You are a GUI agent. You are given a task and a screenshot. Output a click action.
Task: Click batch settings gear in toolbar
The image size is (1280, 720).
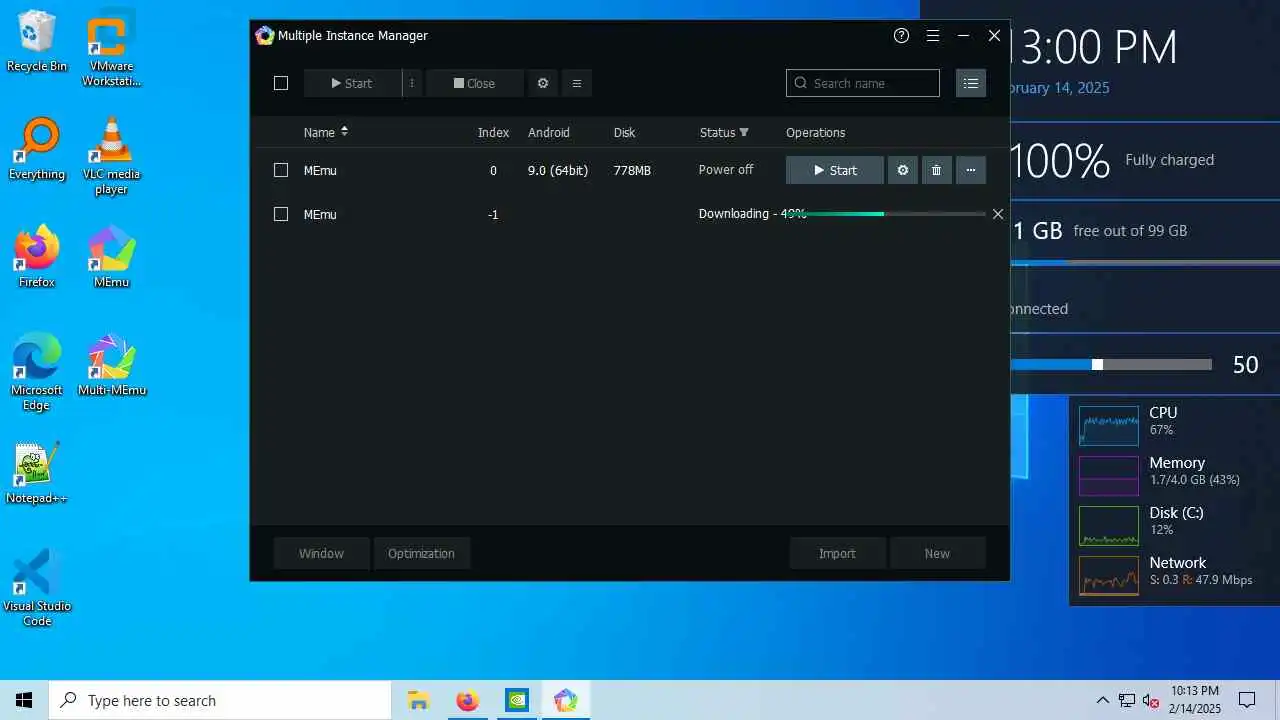543,83
